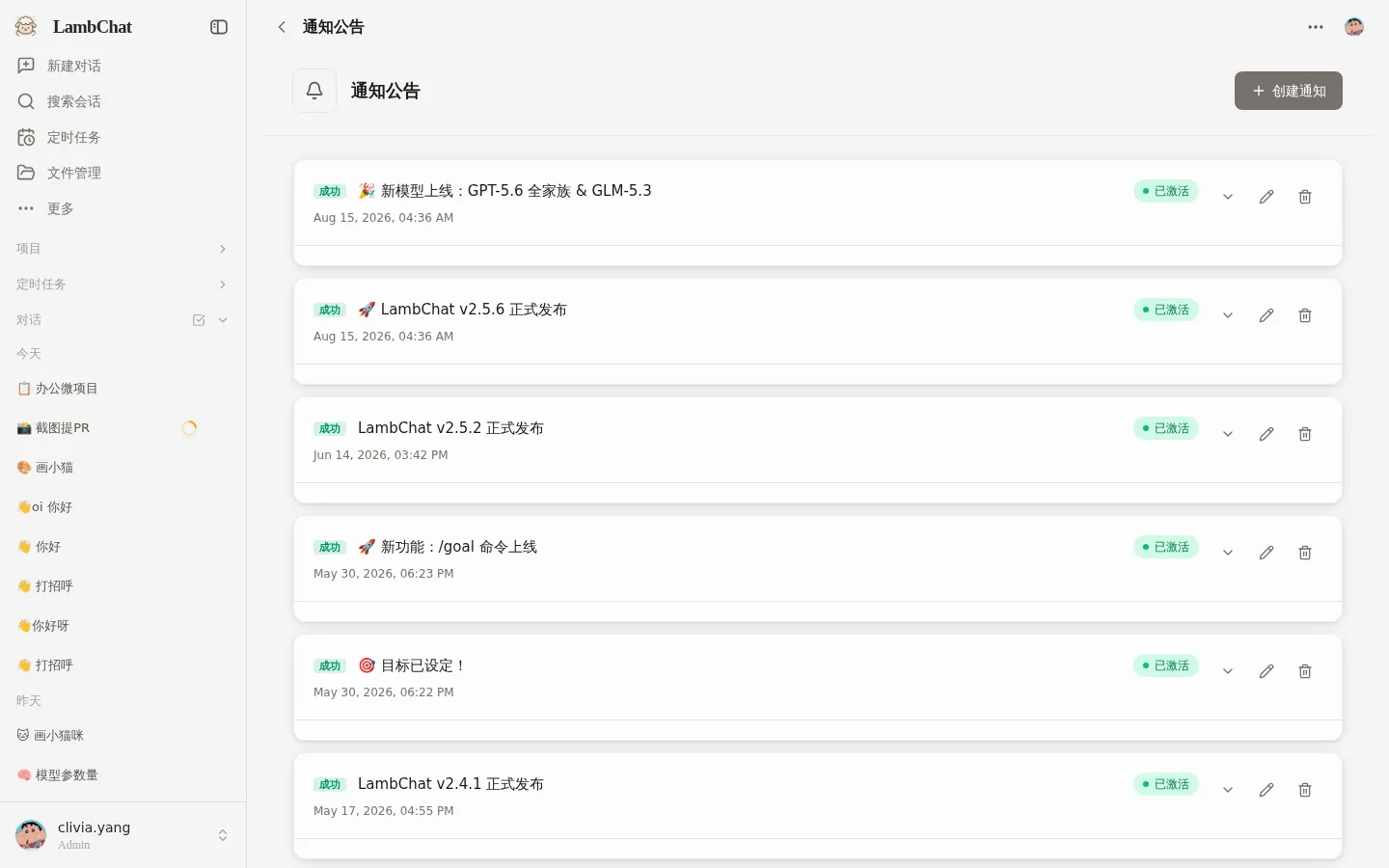Click the Jun 14, 2026 timestamp
The image size is (1389, 868).
[381, 455]
